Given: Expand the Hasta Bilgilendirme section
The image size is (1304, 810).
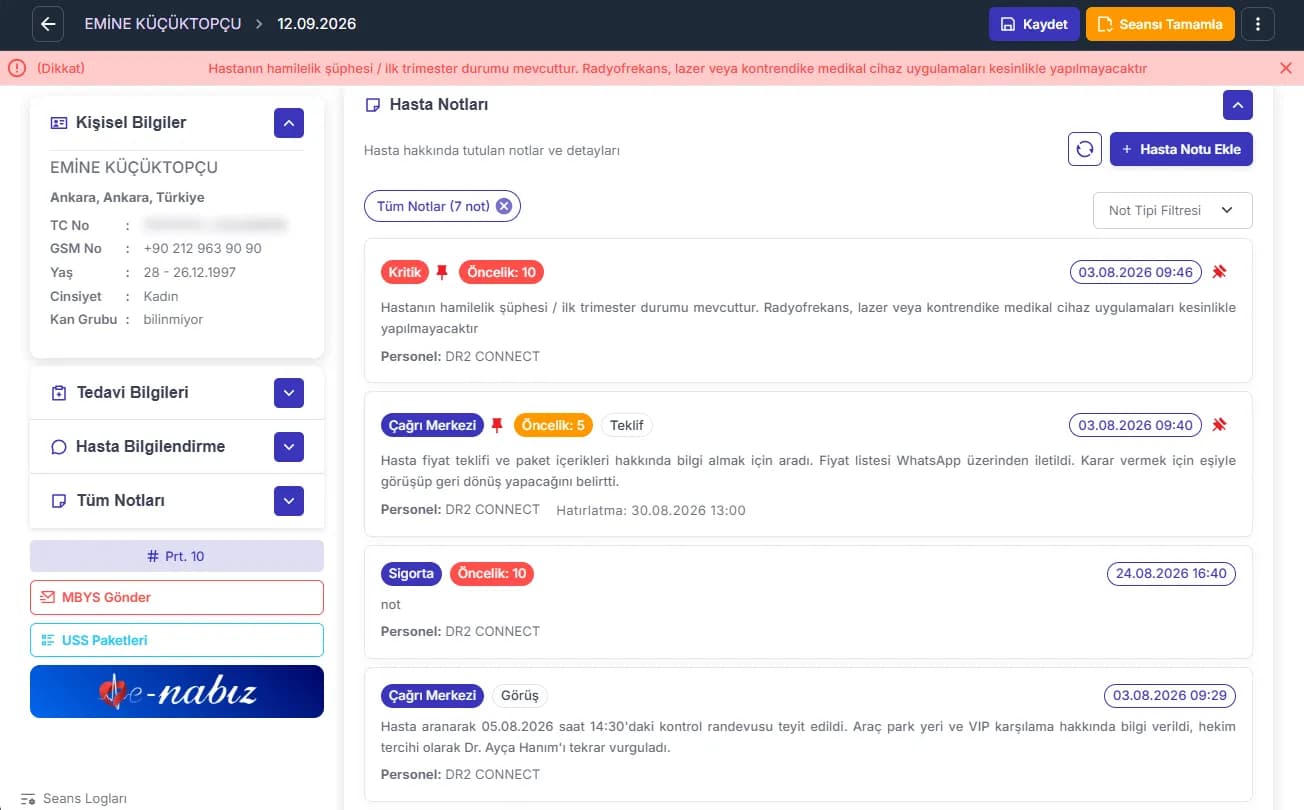Looking at the screenshot, I should pos(289,447).
